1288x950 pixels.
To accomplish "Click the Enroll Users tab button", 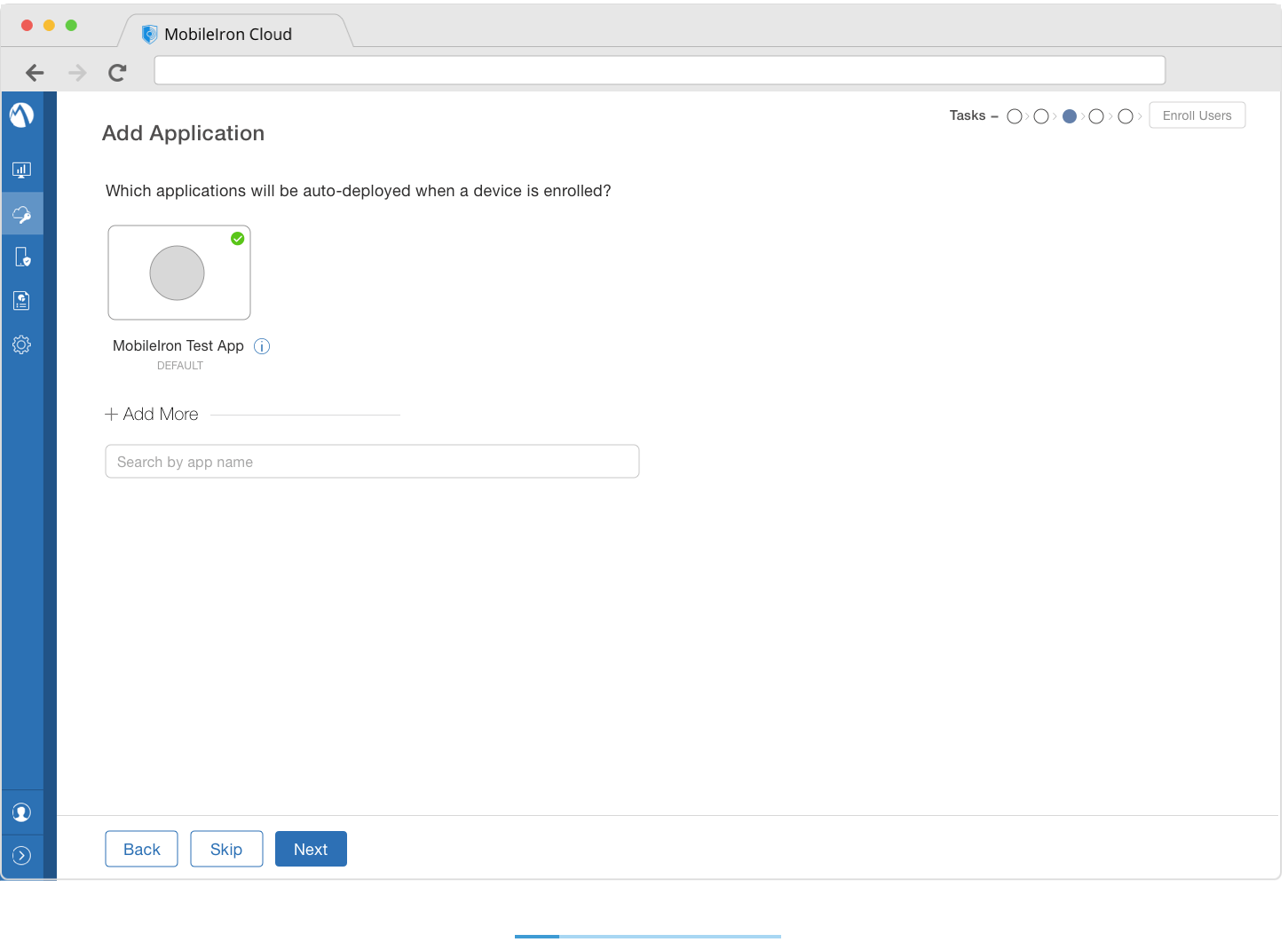I will point(1197,115).
